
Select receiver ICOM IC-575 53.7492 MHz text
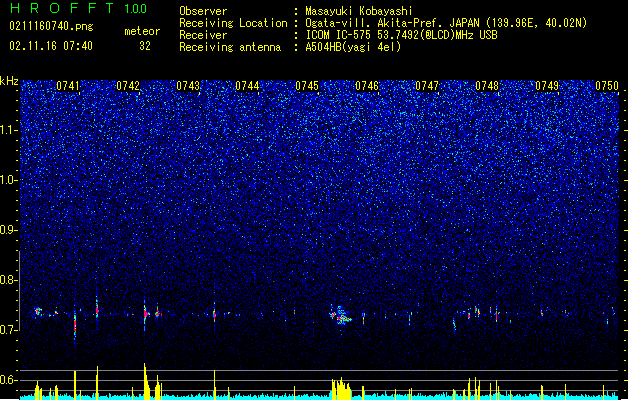coord(402,35)
